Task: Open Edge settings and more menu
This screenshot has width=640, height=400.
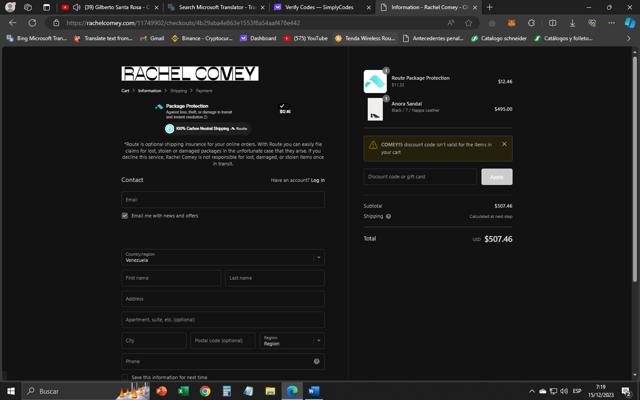Action: (611, 23)
